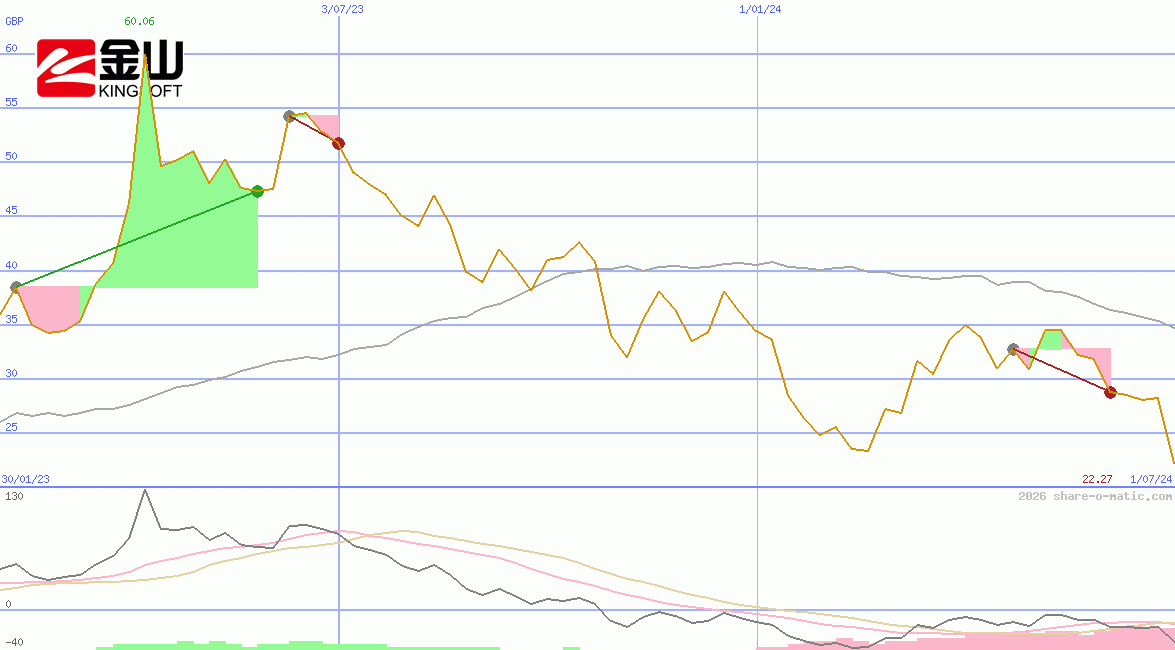
Task: Click the green trade exit marker dot
Action: (257, 191)
